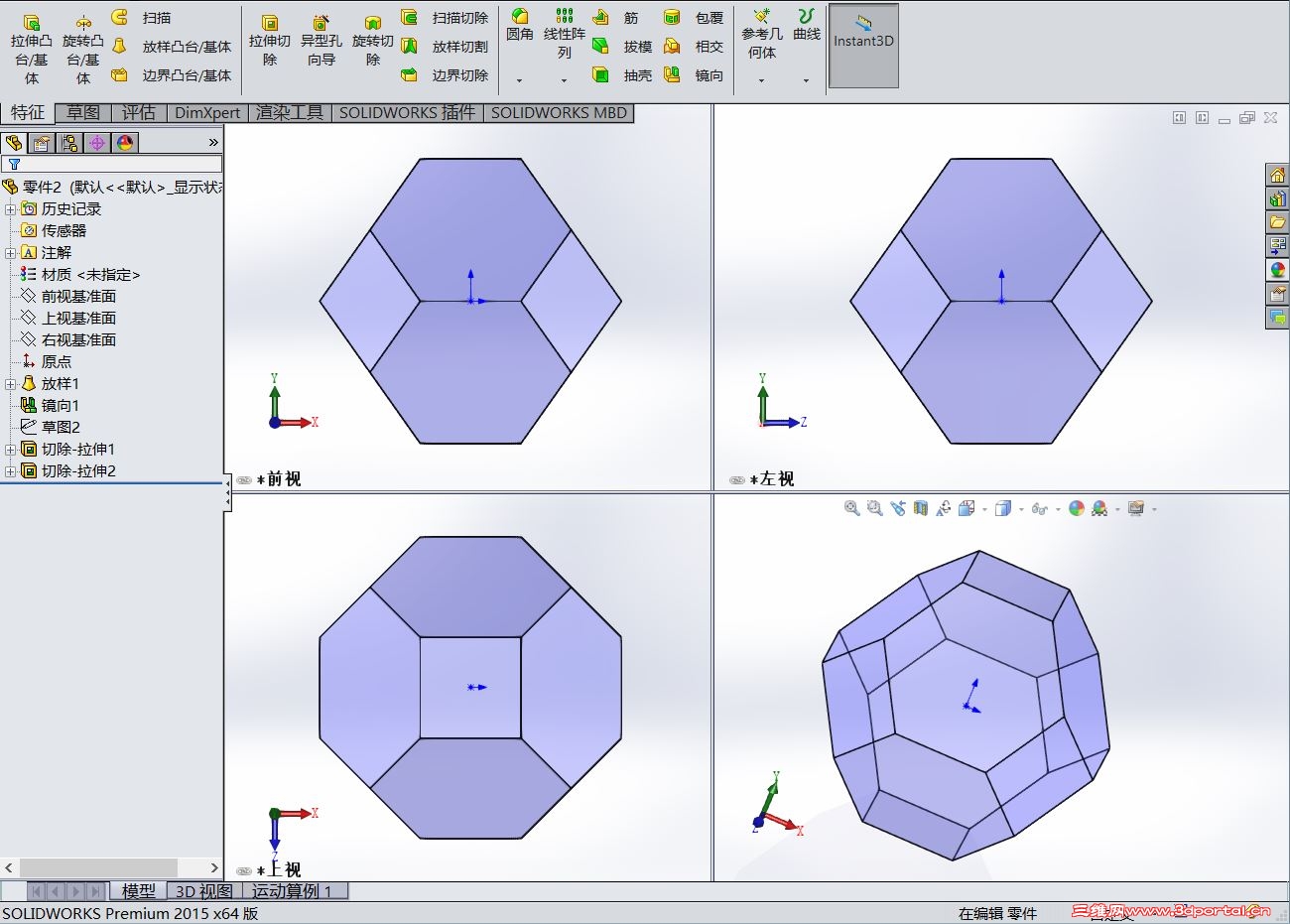Expand the 切除-拉伸1 feature node
This screenshot has width=1290, height=924.
pos(10,450)
